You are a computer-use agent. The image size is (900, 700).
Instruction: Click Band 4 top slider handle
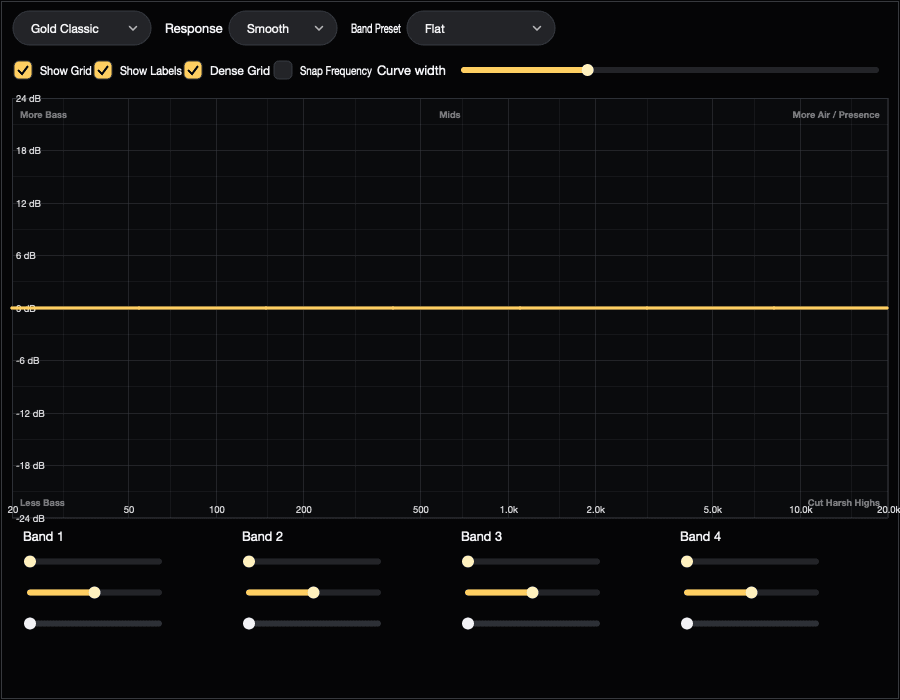coord(686,561)
